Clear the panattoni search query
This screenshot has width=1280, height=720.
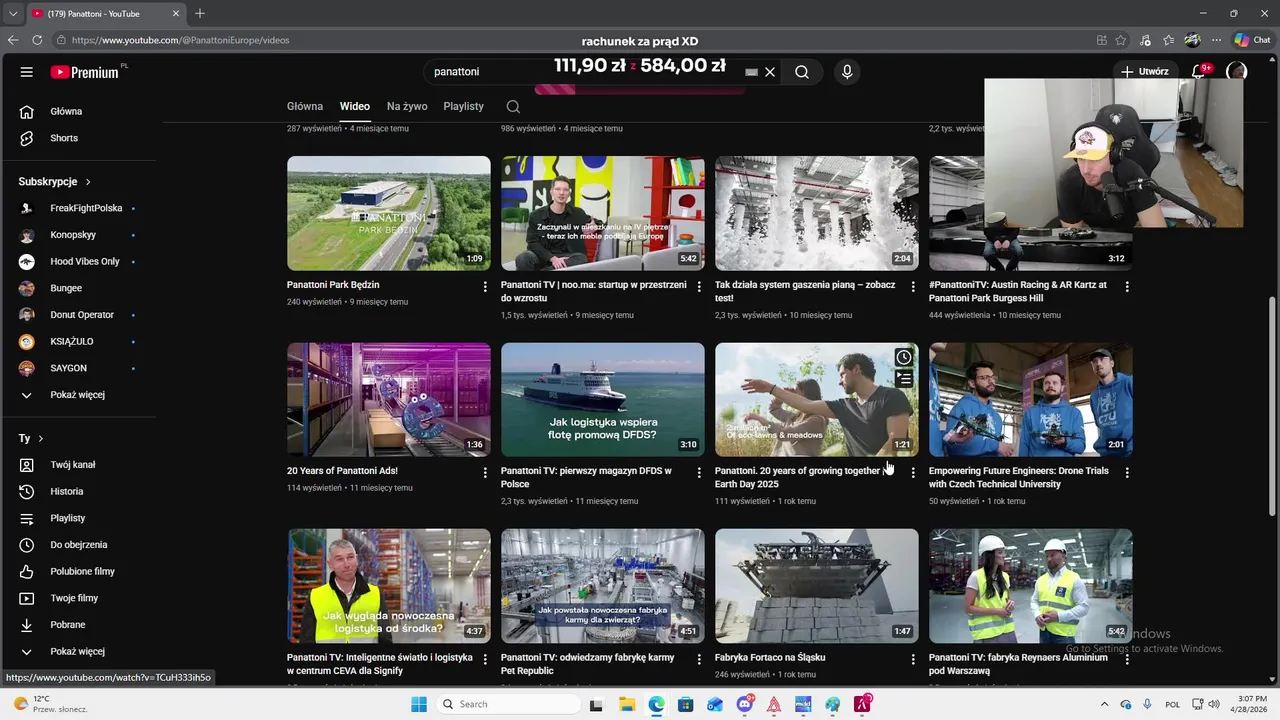770,72
